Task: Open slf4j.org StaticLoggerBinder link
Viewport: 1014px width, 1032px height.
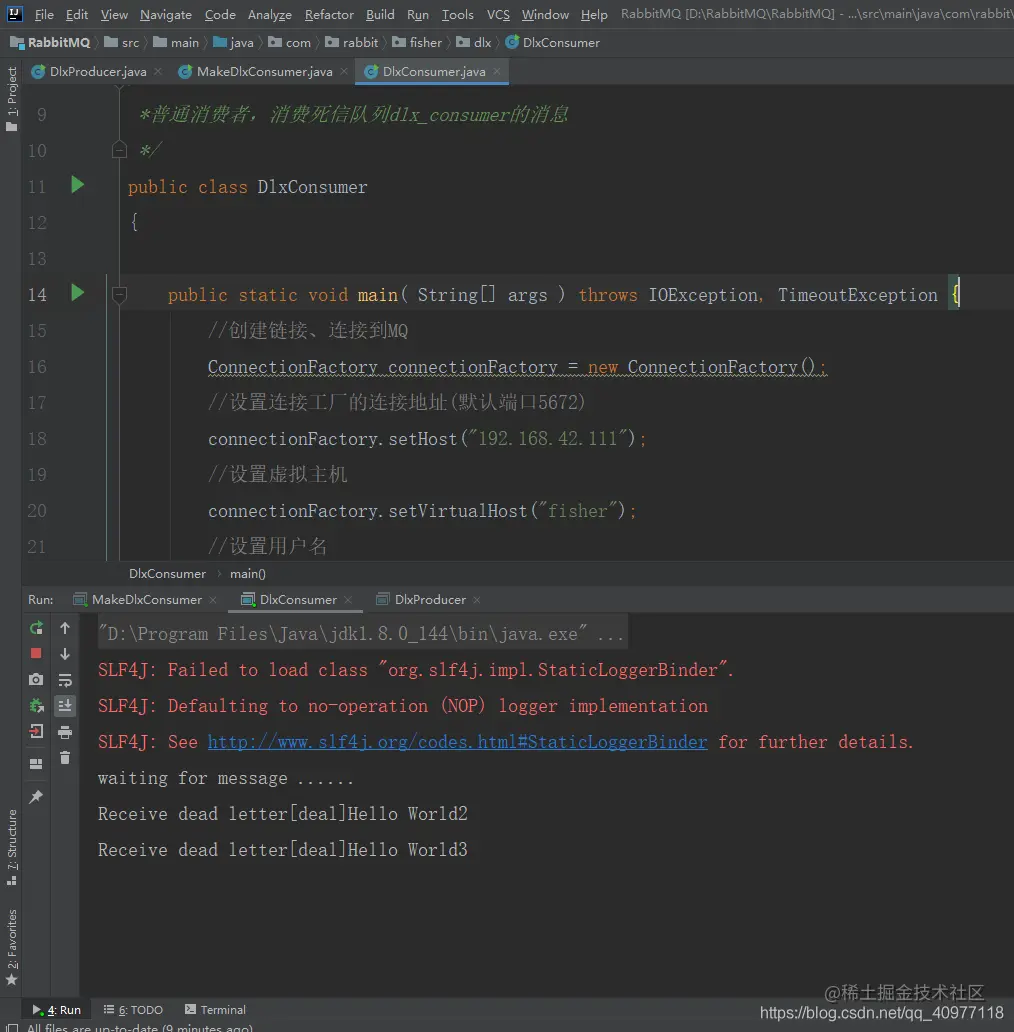Action: pos(457,742)
